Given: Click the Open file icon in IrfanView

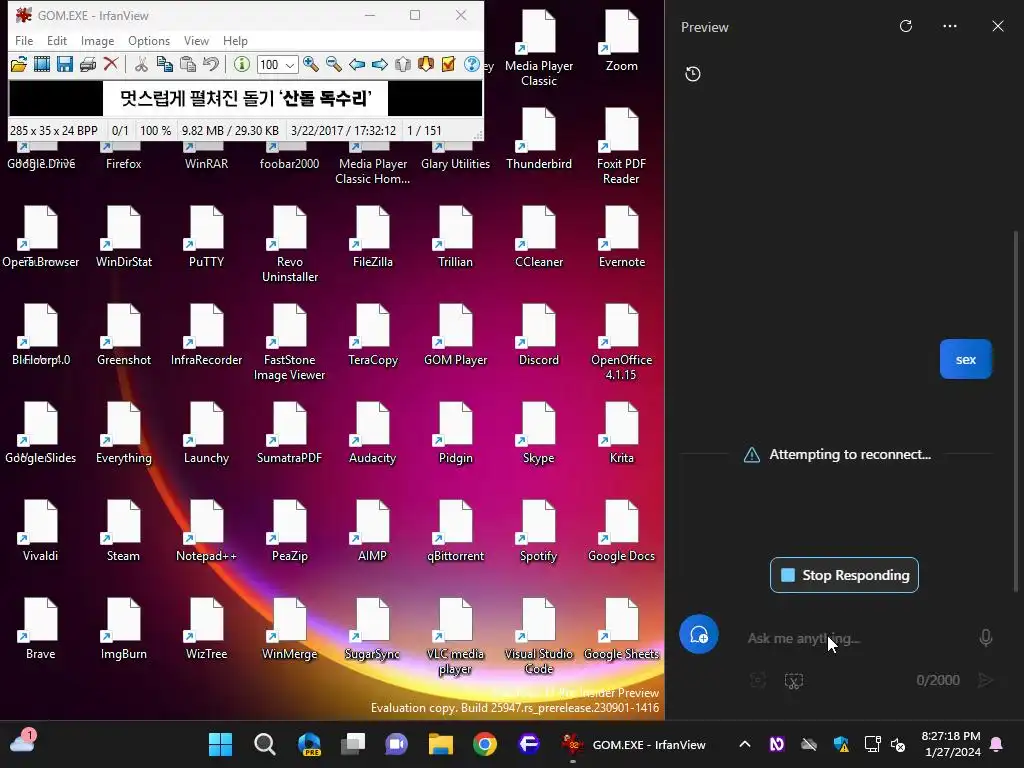Looking at the screenshot, I should coord(19,64).
